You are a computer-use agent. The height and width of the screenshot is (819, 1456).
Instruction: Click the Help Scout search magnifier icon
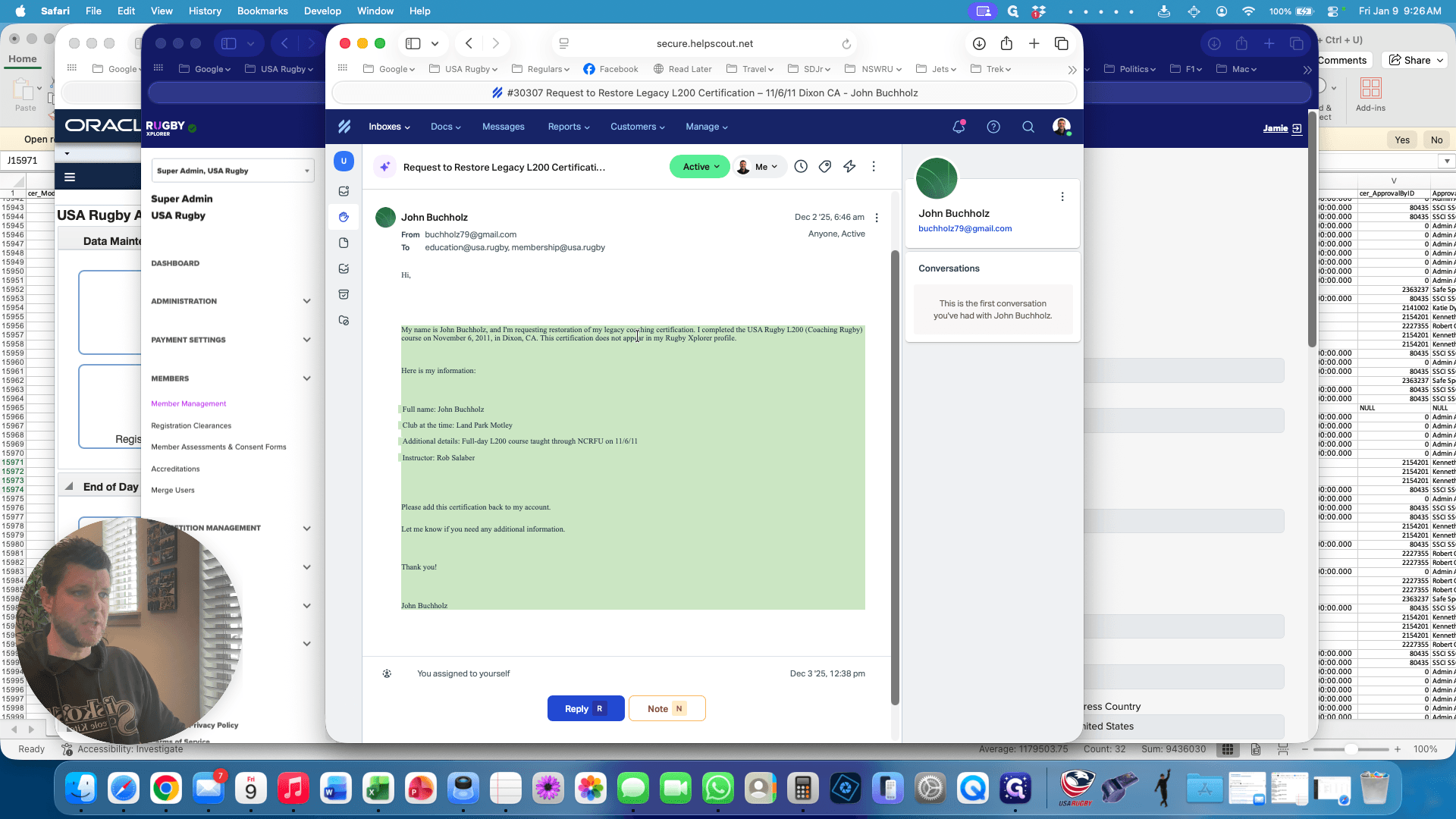(1028, 127)
